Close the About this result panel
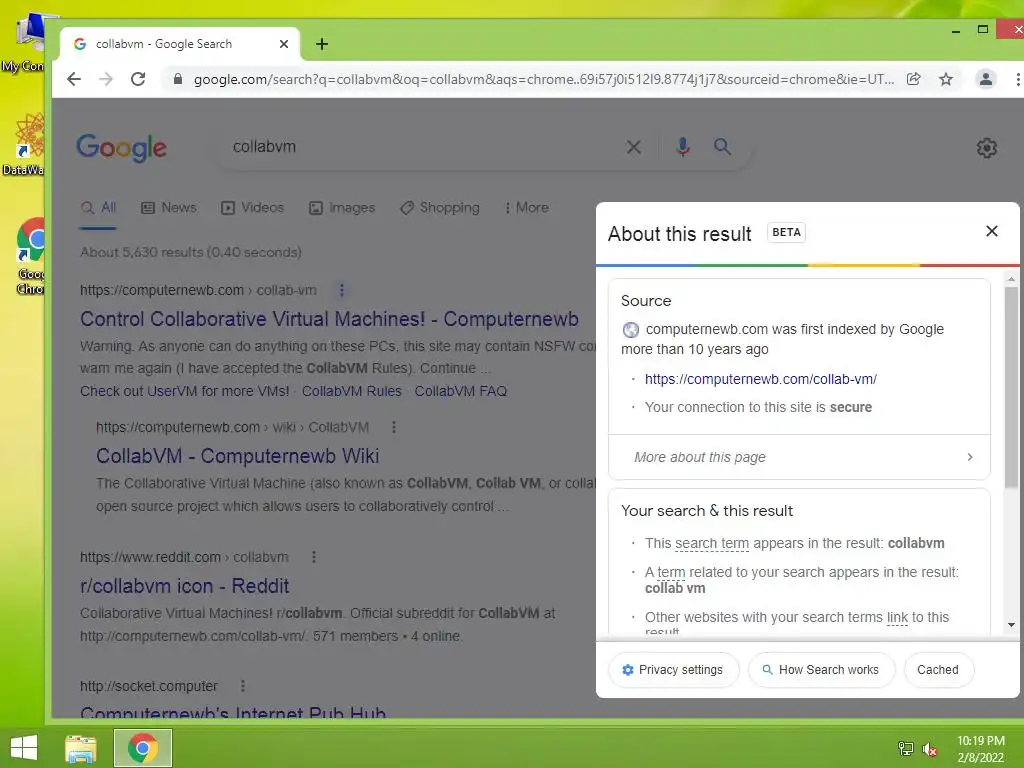 click(991, 231)
